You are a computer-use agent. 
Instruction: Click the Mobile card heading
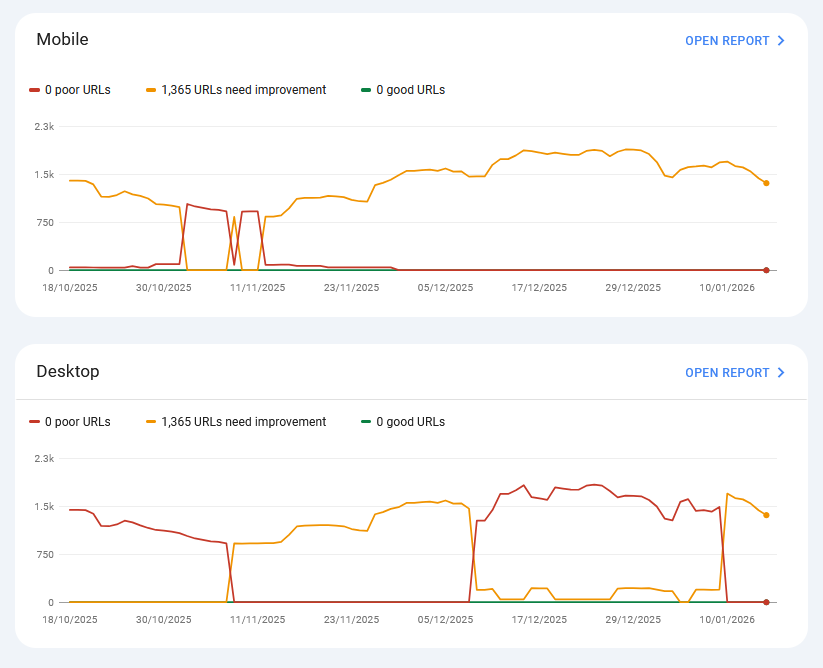(x=62, y=39)
